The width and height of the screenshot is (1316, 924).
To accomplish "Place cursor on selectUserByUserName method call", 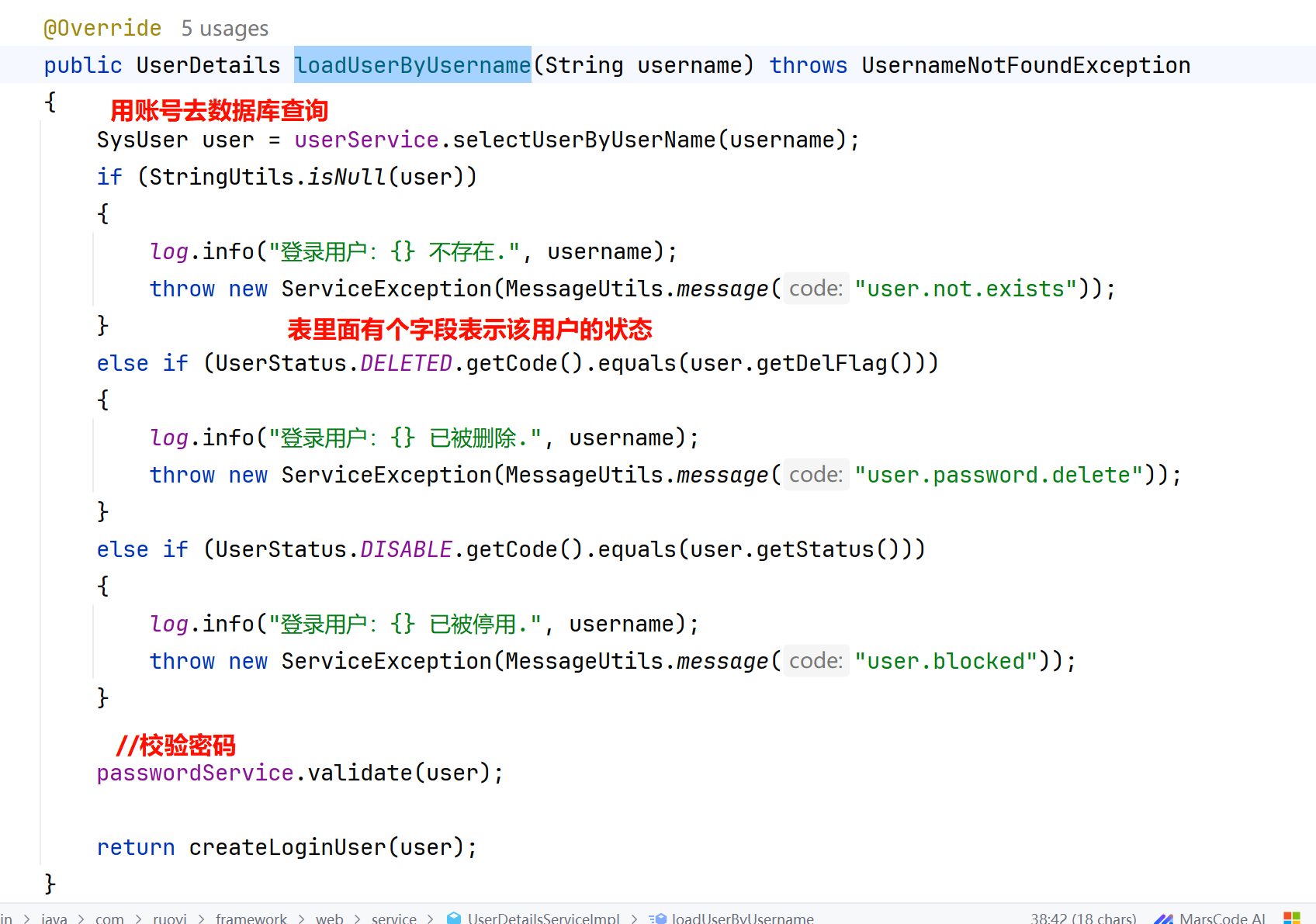I will (x=584, y=140).
